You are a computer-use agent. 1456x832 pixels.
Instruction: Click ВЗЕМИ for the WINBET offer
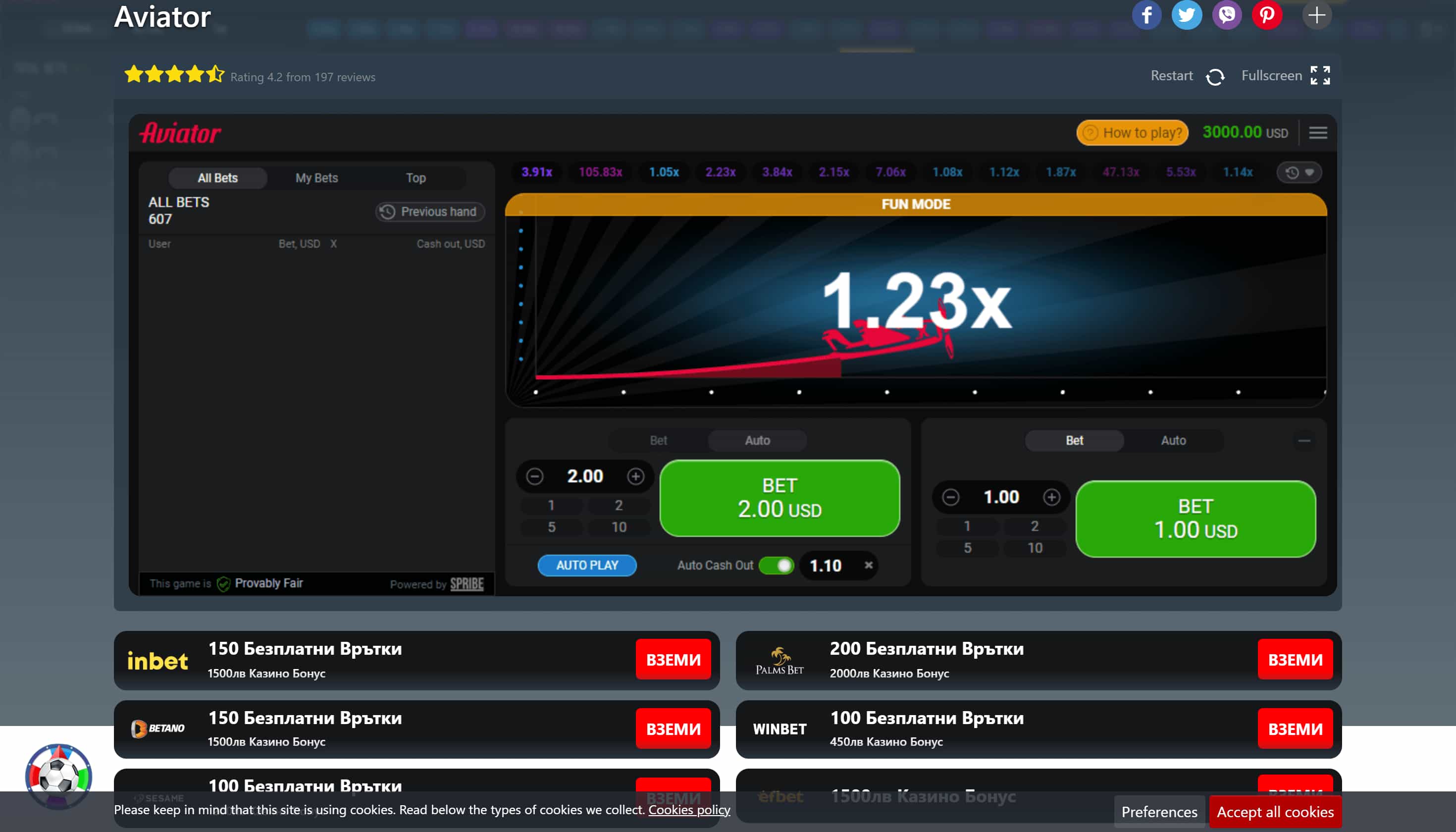point(1295,729)
